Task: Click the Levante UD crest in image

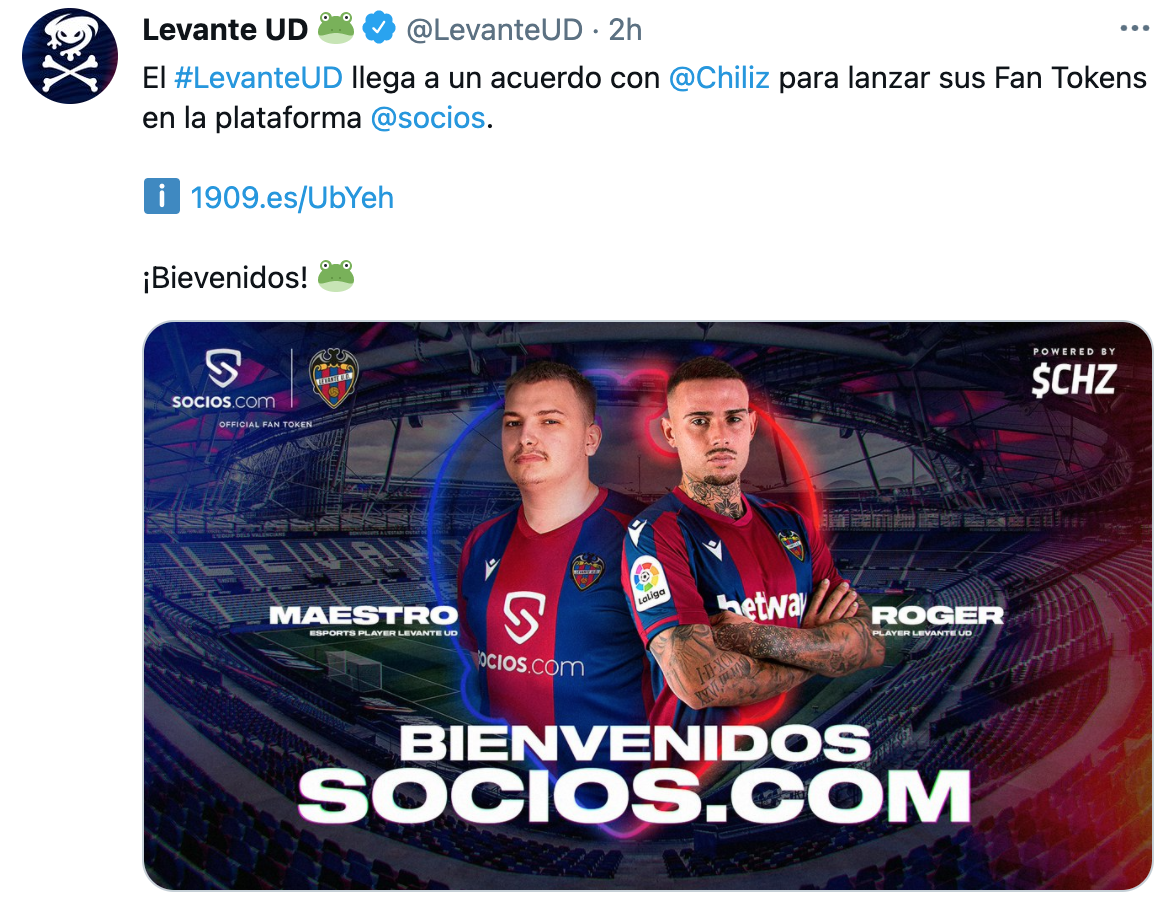Action: pyautogui.click(x=334, y=377)
